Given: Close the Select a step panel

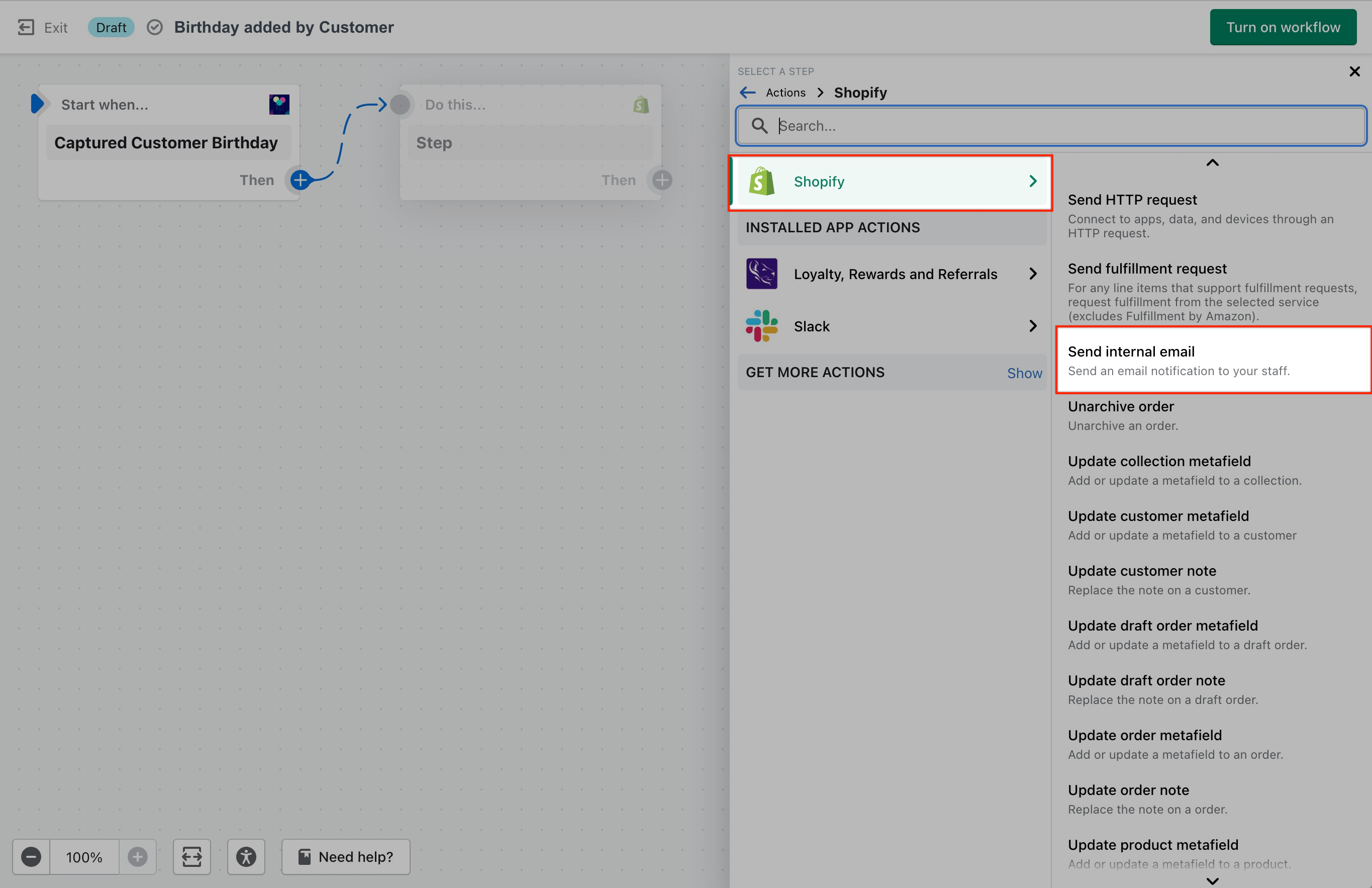Looking at the screenshot, I should tap(1355, 71).
